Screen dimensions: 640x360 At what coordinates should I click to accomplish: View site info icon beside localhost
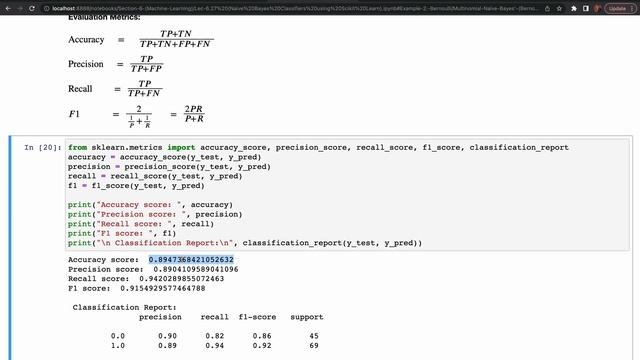click(47, 8)
